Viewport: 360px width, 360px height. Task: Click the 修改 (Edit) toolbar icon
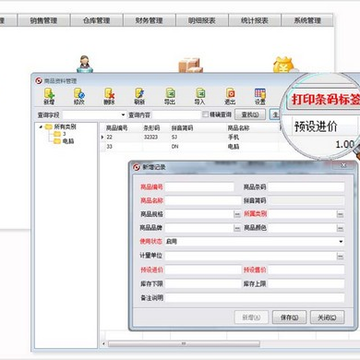[79, 96]
